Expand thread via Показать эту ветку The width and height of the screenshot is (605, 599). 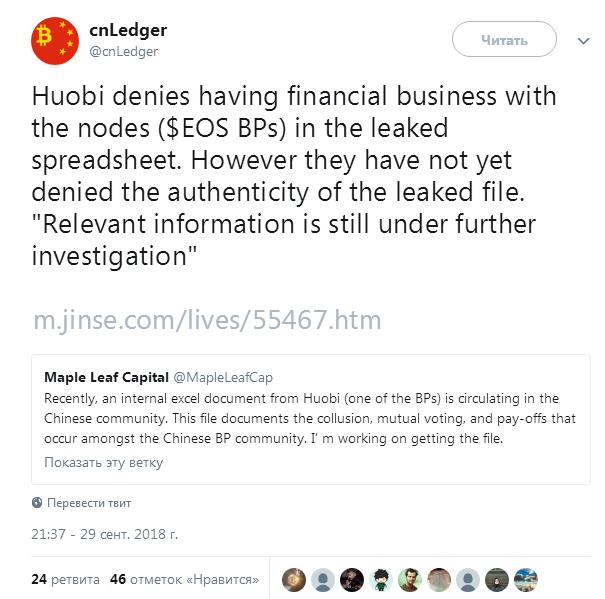(103, 462)
